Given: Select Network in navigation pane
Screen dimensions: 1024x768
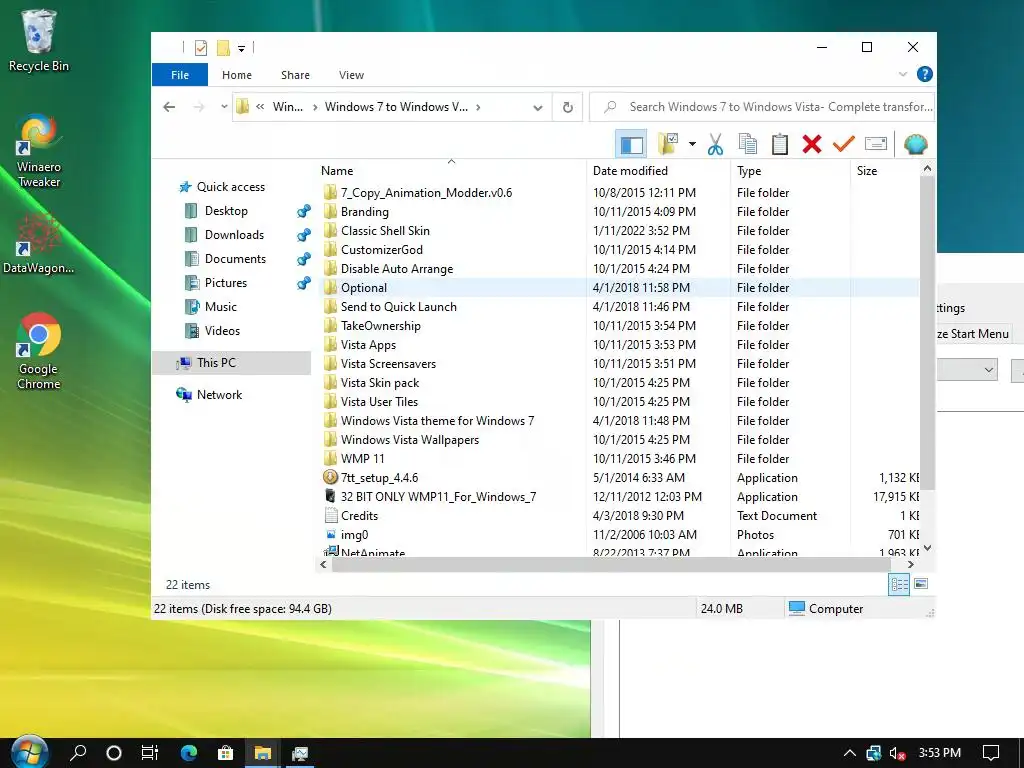Looking at the screenshot, I should [x=219, y=394].
